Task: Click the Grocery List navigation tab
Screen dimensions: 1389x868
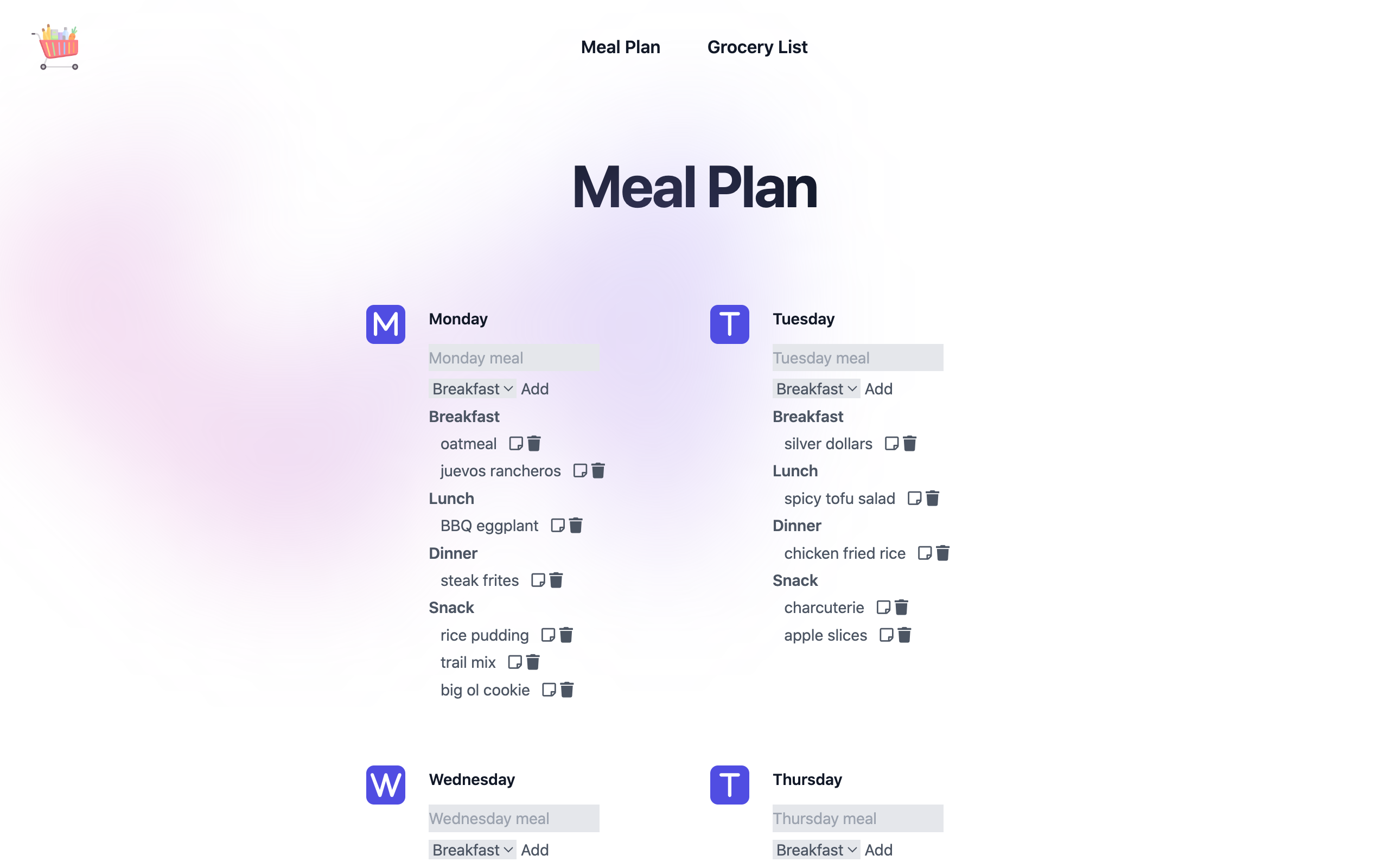Action: pyautogui.click(x=757, y=47)
